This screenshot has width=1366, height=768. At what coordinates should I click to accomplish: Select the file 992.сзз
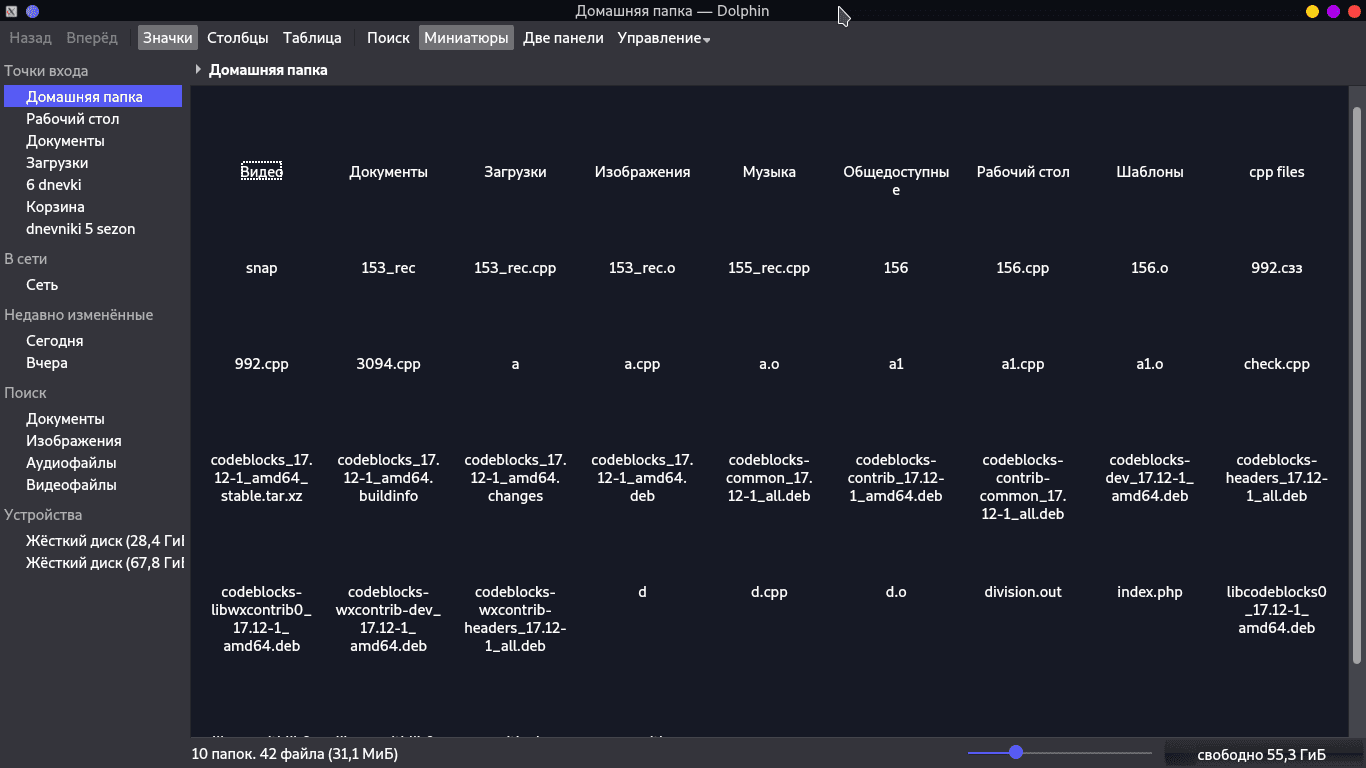click(x=1277, y=268)
